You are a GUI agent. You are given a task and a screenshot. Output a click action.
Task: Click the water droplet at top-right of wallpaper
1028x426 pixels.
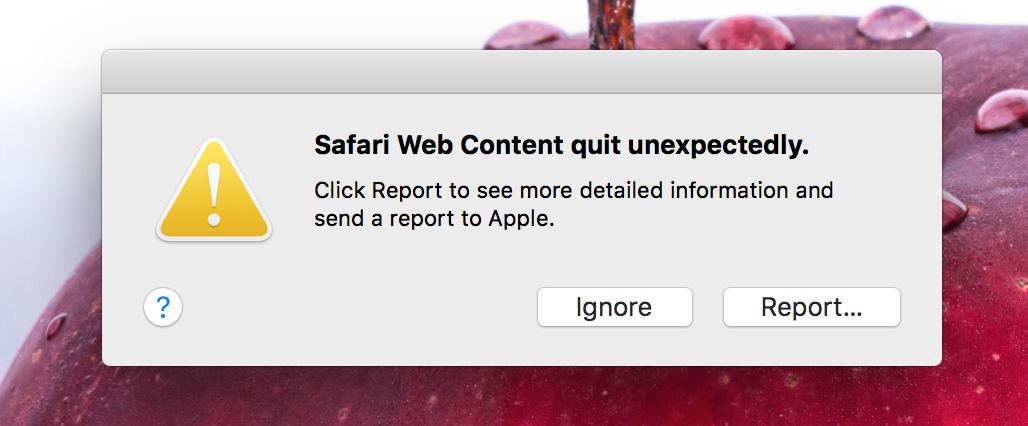point(890,20)
